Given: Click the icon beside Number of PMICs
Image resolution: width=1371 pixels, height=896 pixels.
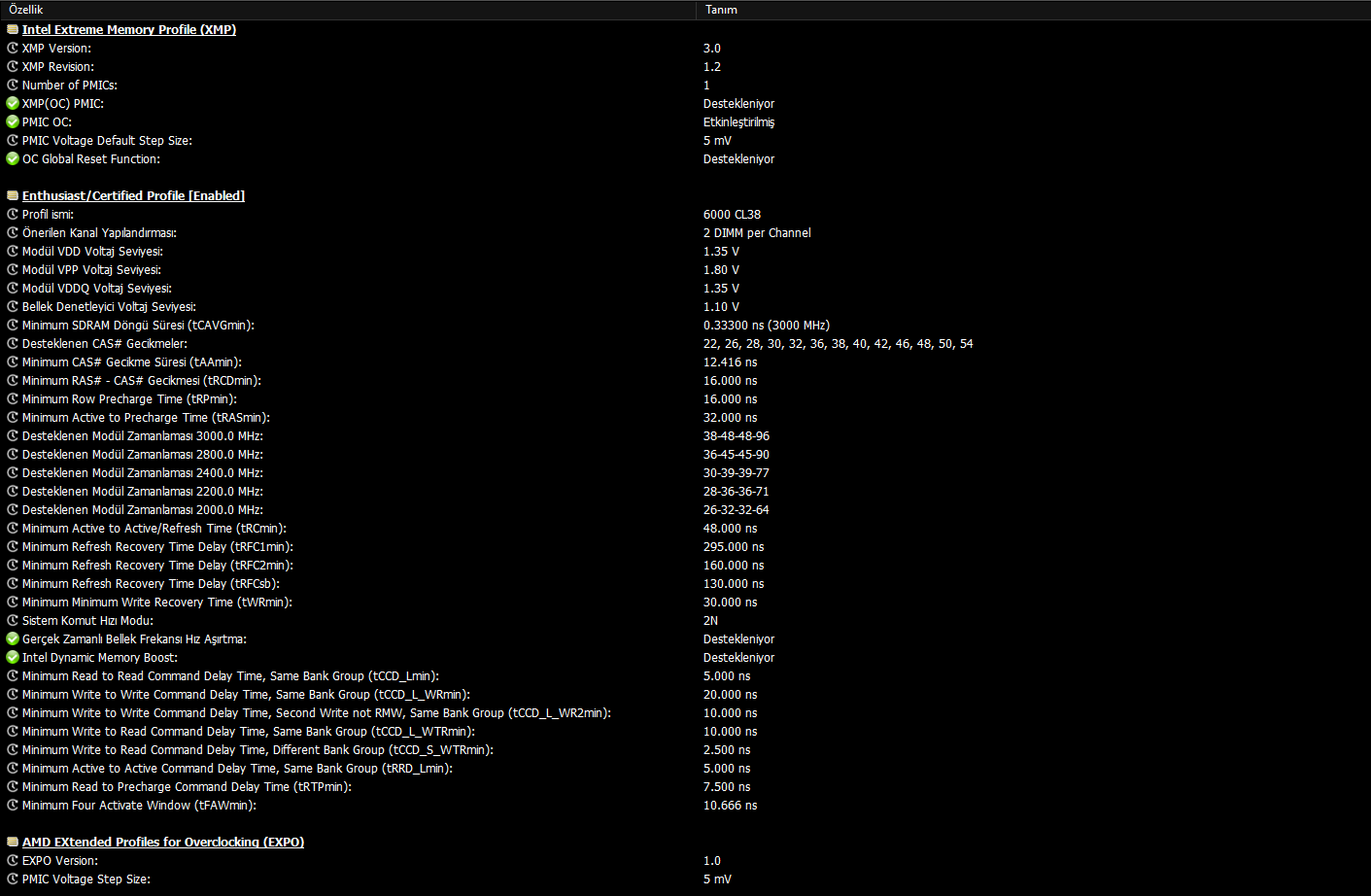Looking at the screenshot, I should click(x=13, y=86).
